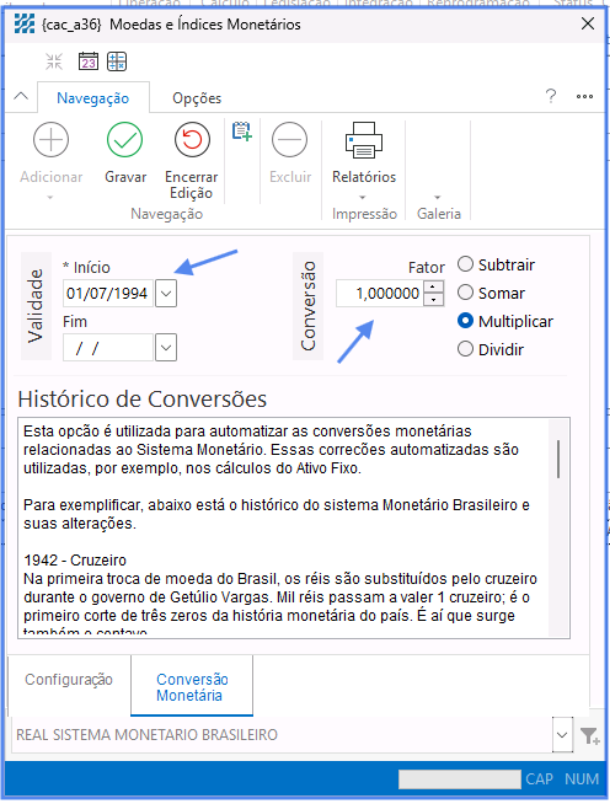Screen dimensions: 610x801
Task: Open the Início date dropdown
Action: 166,293
